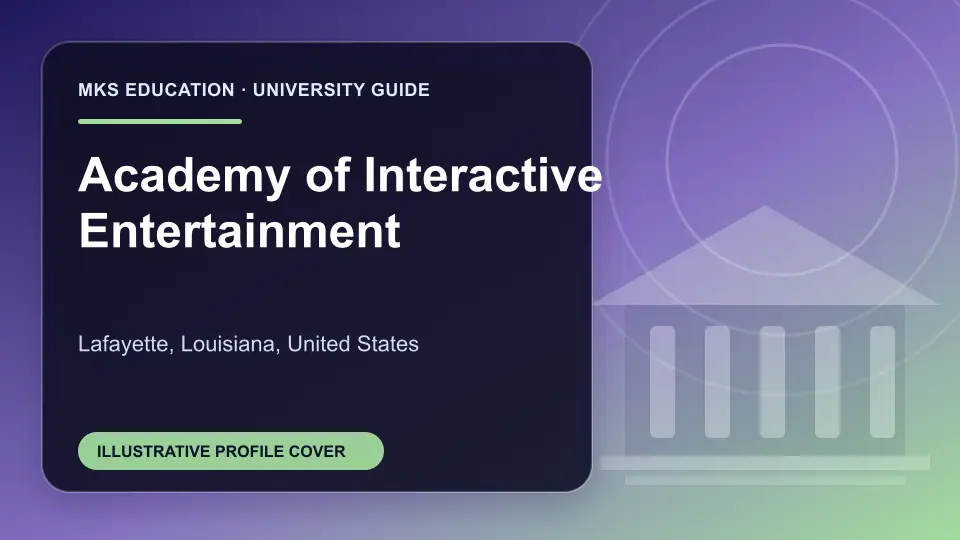Image resolution: width=960 pixels, height=540 pixels.
Task: Click the title 'Academy of Interactive Entertainment'
Action: tap(340, 203)
